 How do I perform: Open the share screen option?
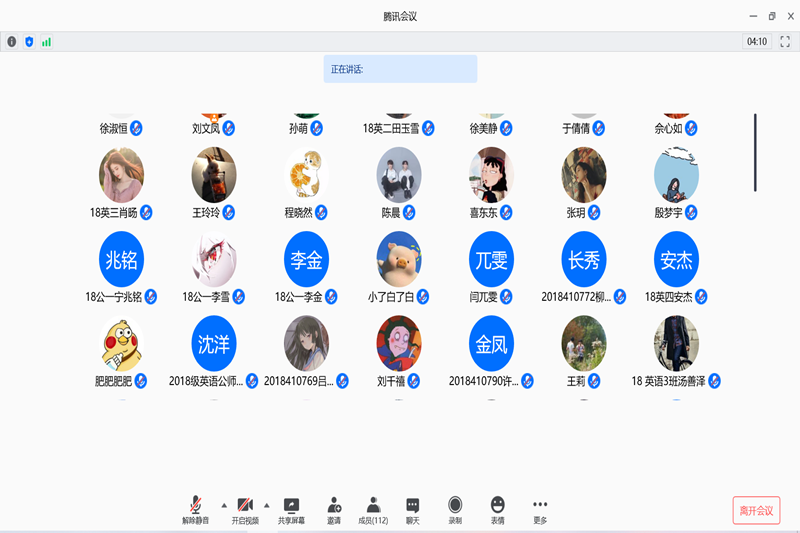point(291,510)
